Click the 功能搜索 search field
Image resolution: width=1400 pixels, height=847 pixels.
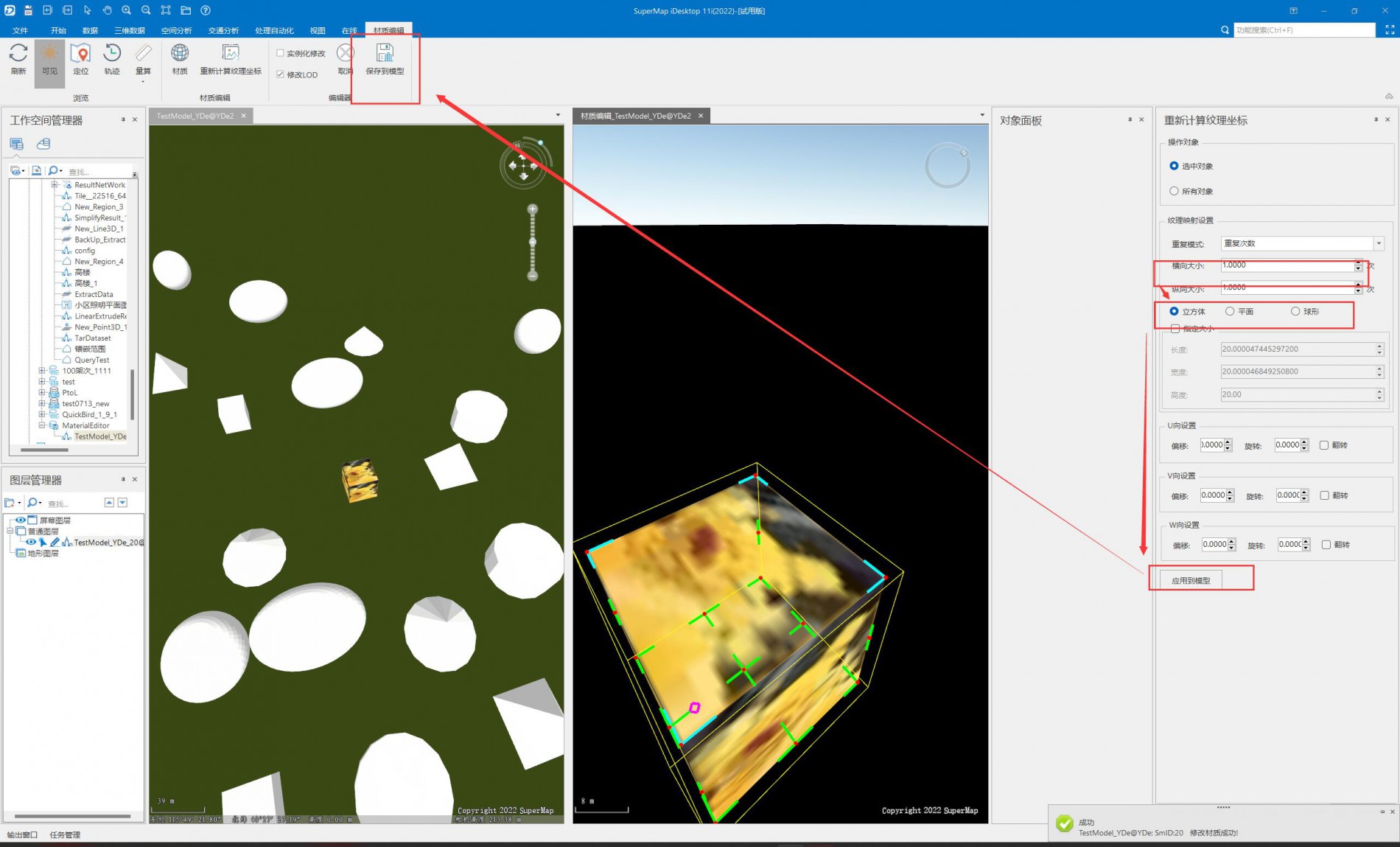pos(1304,30)
